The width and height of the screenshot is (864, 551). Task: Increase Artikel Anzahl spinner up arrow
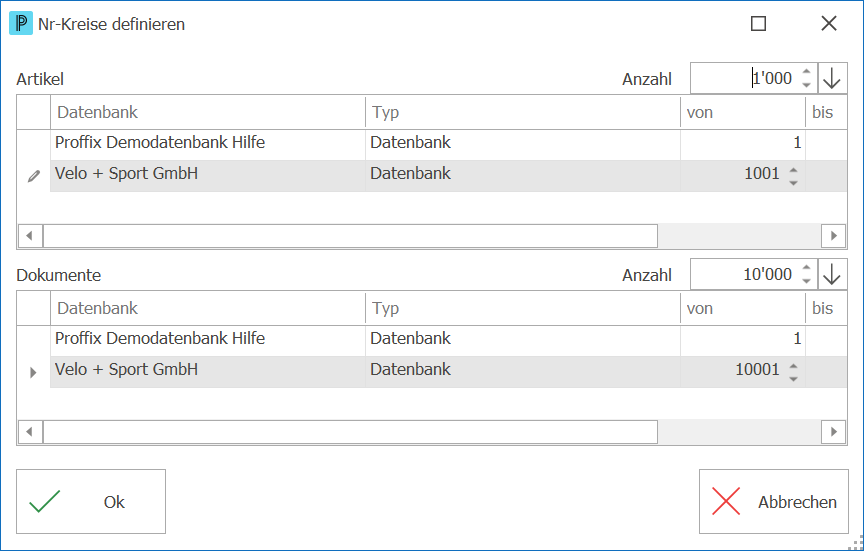point(806,72)
